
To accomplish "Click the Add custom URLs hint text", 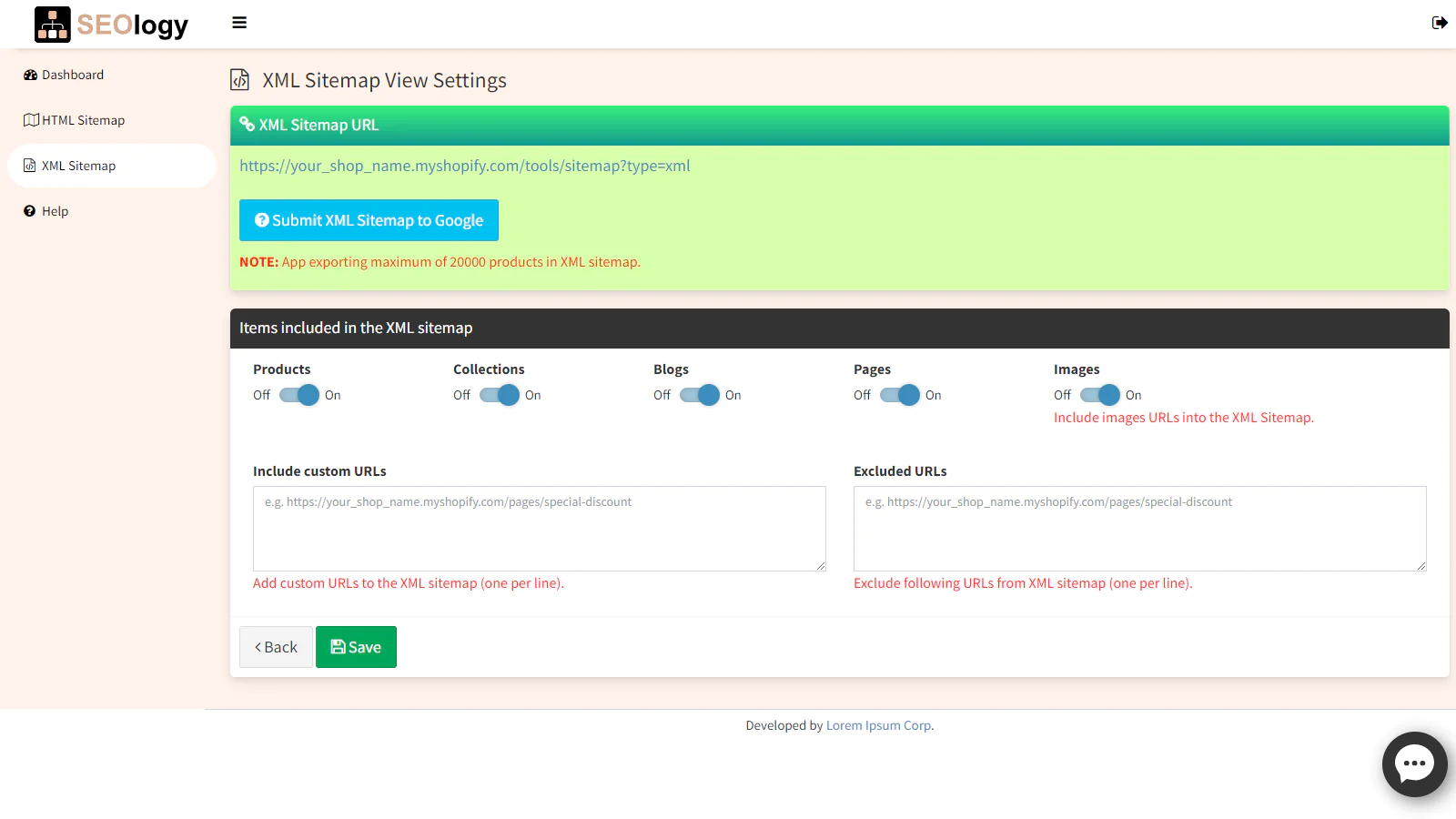I will pyautogui.click(x=409, y=583).
